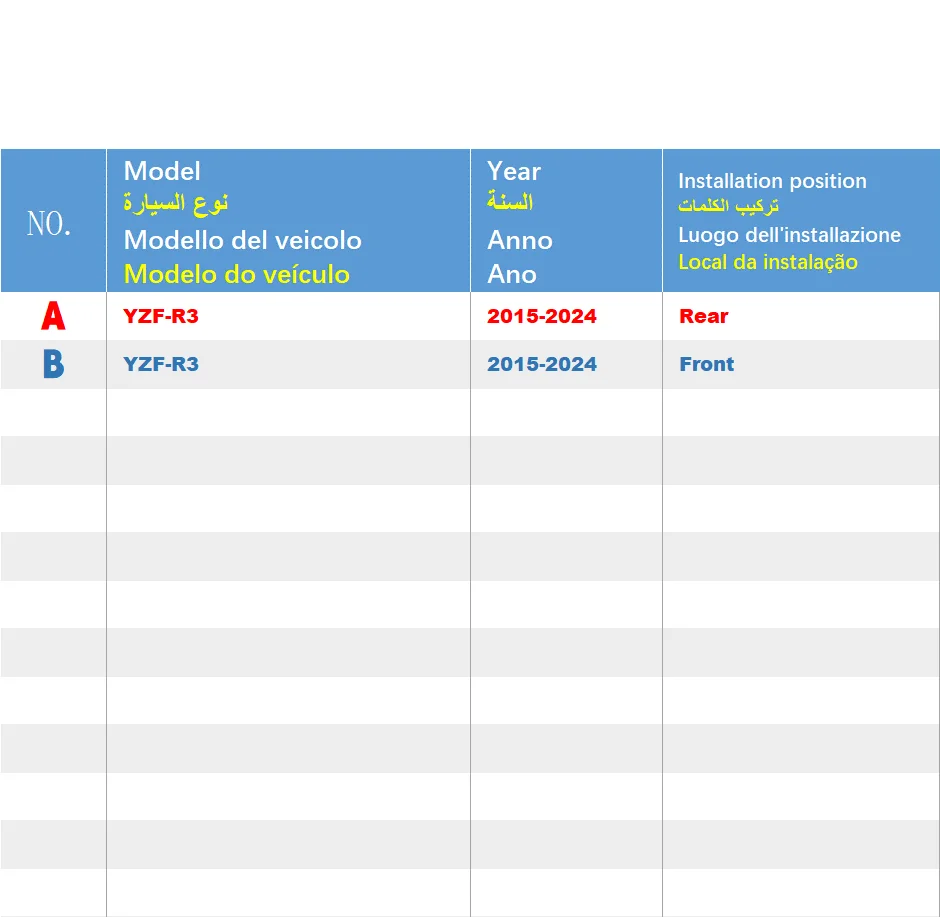Select the yellow "Local da instalação" text
940x917 pixels.
(x=768, y=263)
